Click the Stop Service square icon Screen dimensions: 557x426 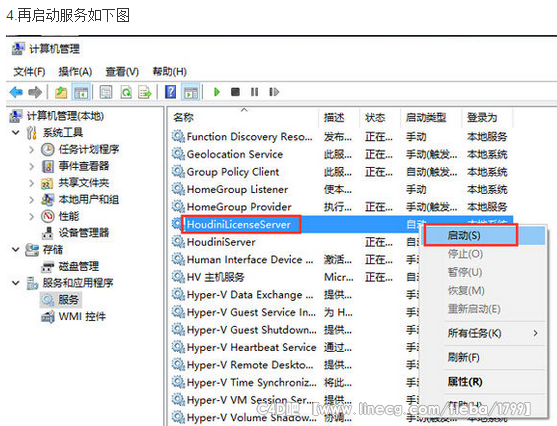coord(235,92)
